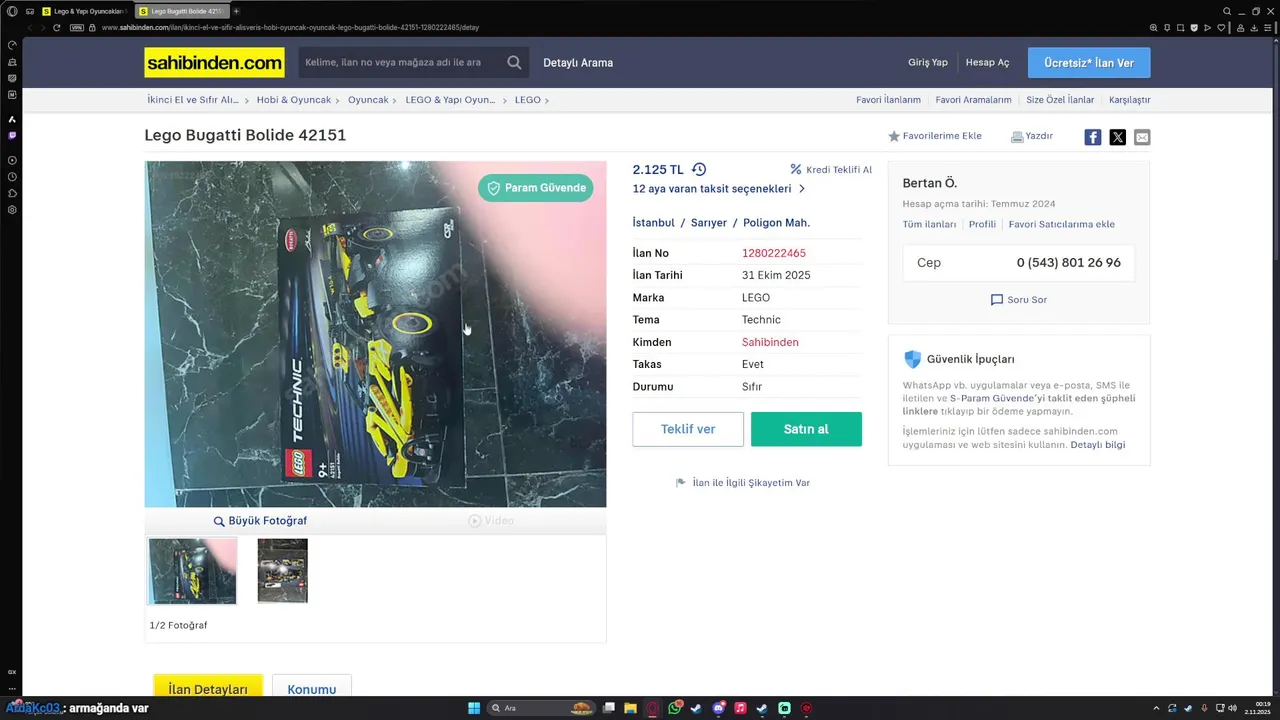The height and width of the screenshot is (720, 1280).
Task: Click Ücretsiz İlan Ver button
Action: click(1089, 63)
